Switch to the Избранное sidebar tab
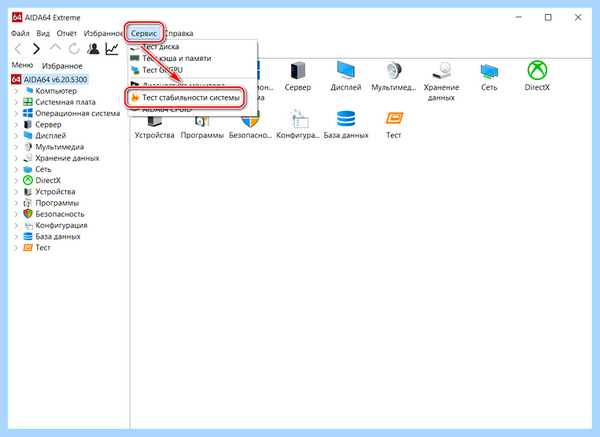Screen dimensions: 600x437 tap(62, 66)
